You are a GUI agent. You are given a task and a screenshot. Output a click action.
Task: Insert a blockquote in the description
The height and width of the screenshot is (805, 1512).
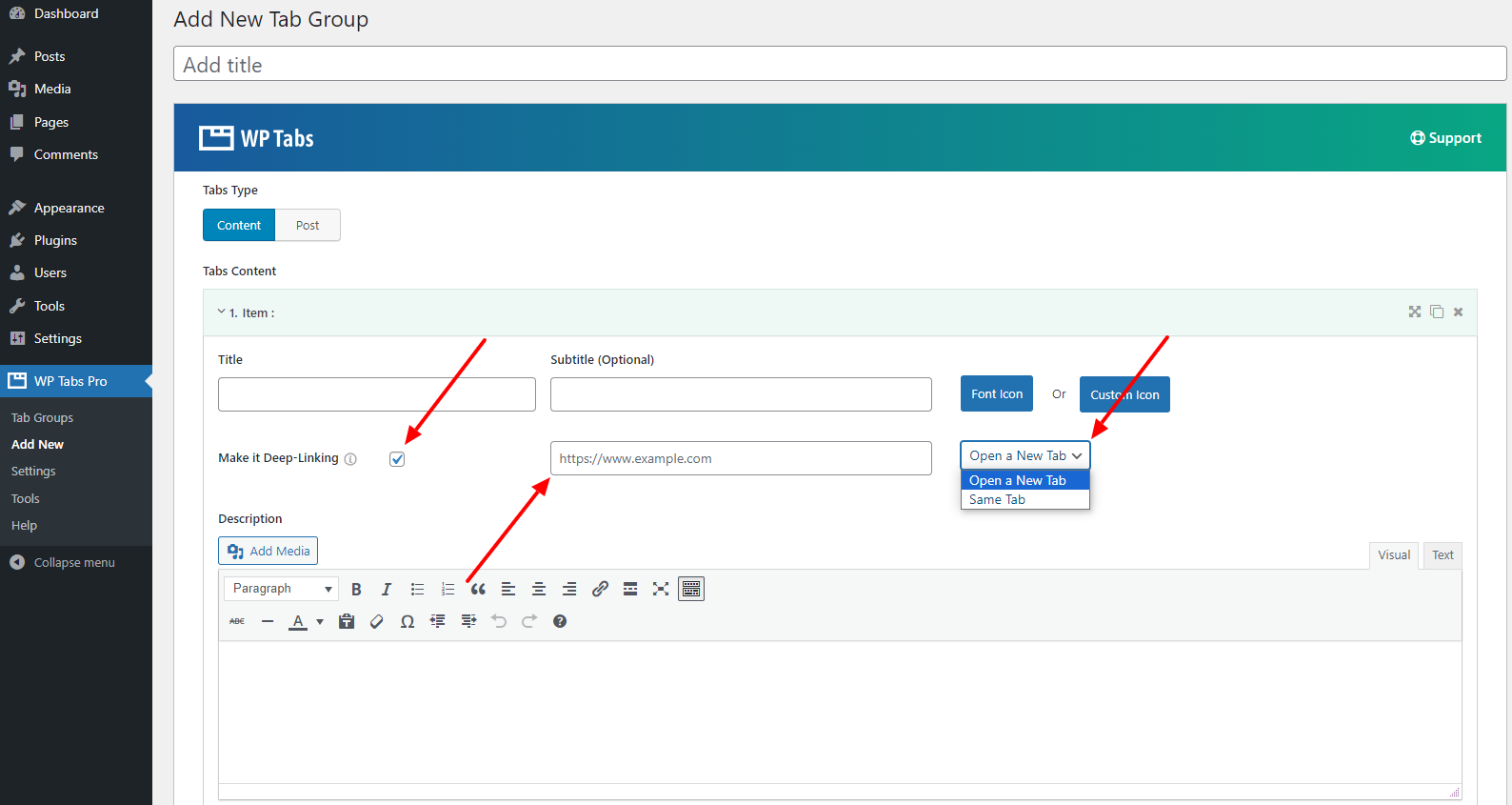coord(478,589)
